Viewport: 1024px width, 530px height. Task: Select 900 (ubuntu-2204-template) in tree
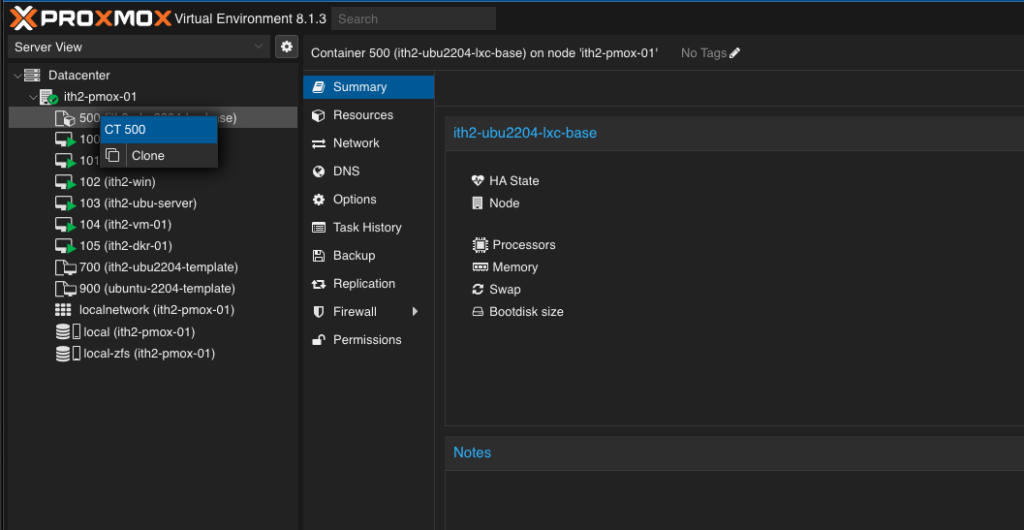click(153, 288)
